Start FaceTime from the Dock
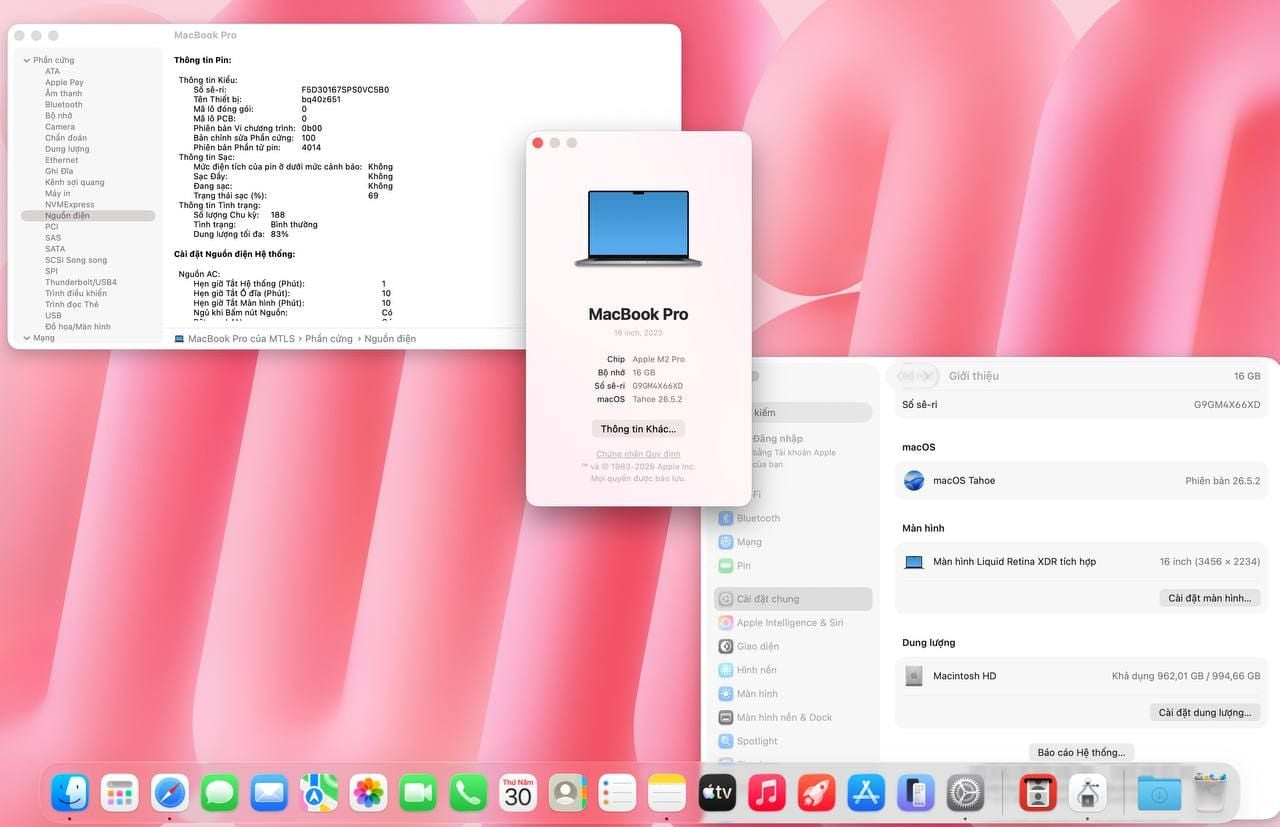Screen dimensions: 1280x827 (x=418, y=793)
